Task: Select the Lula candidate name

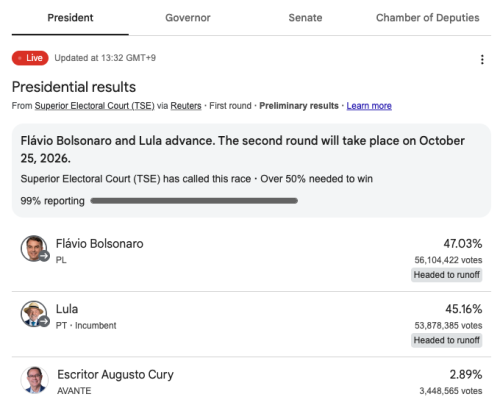Action: [67, 309]
